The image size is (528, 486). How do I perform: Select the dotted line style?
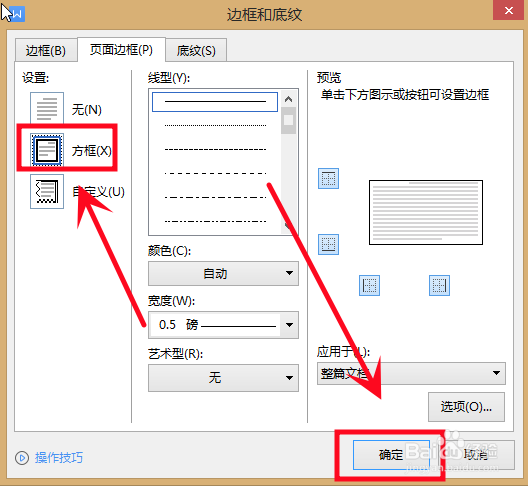pyautogui.click(x=215, y=125)
